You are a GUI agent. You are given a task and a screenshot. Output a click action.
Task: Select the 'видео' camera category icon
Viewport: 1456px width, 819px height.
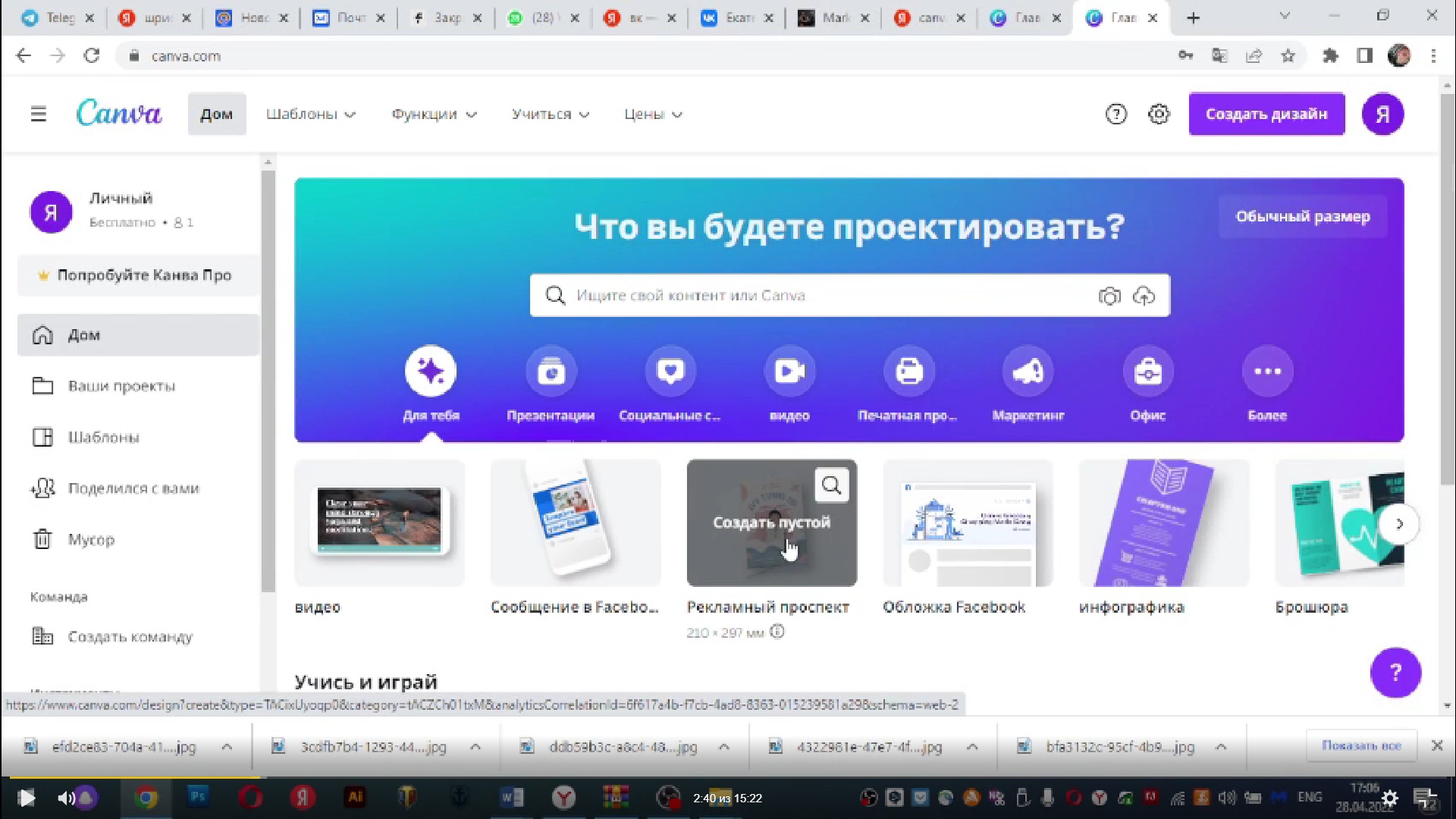(x=789, y=372)
